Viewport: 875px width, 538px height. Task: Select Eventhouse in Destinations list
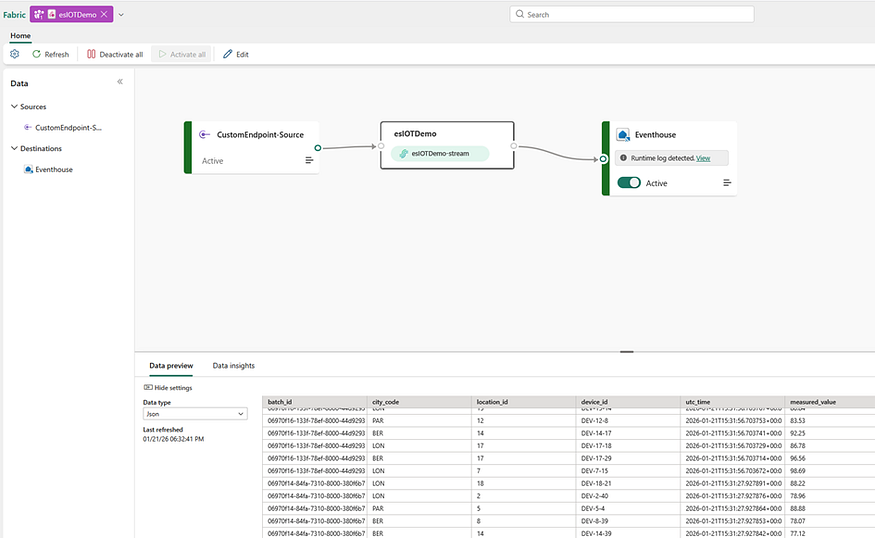tap(49, 170)
